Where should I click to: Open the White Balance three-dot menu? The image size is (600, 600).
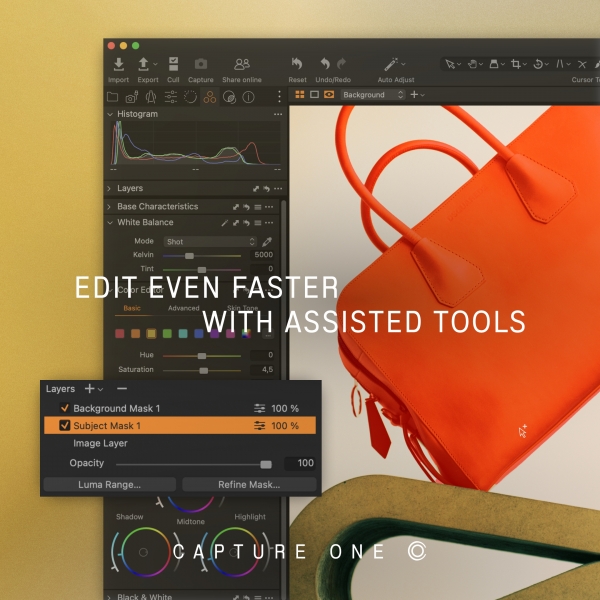(x=269, y=223)
